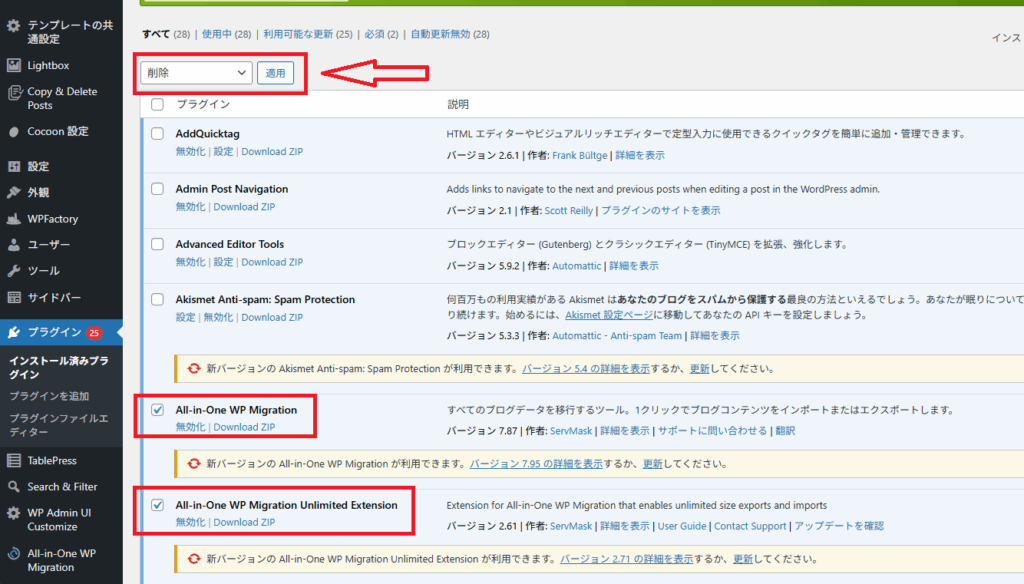Screen dimensions: 1024x584
Task: Click the Cocoon 設定 circle icon
Action: [x=14, y=132]
